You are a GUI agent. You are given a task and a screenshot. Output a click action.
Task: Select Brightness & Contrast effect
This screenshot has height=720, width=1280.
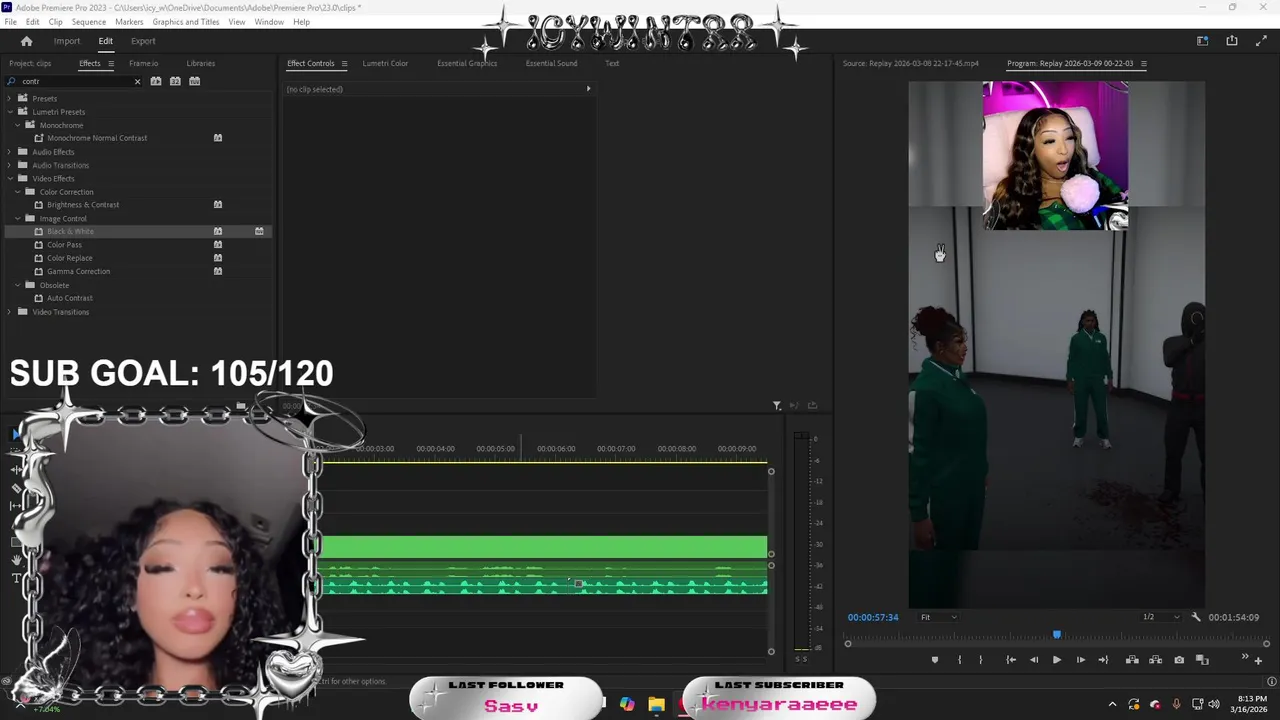tap(83, 205)
